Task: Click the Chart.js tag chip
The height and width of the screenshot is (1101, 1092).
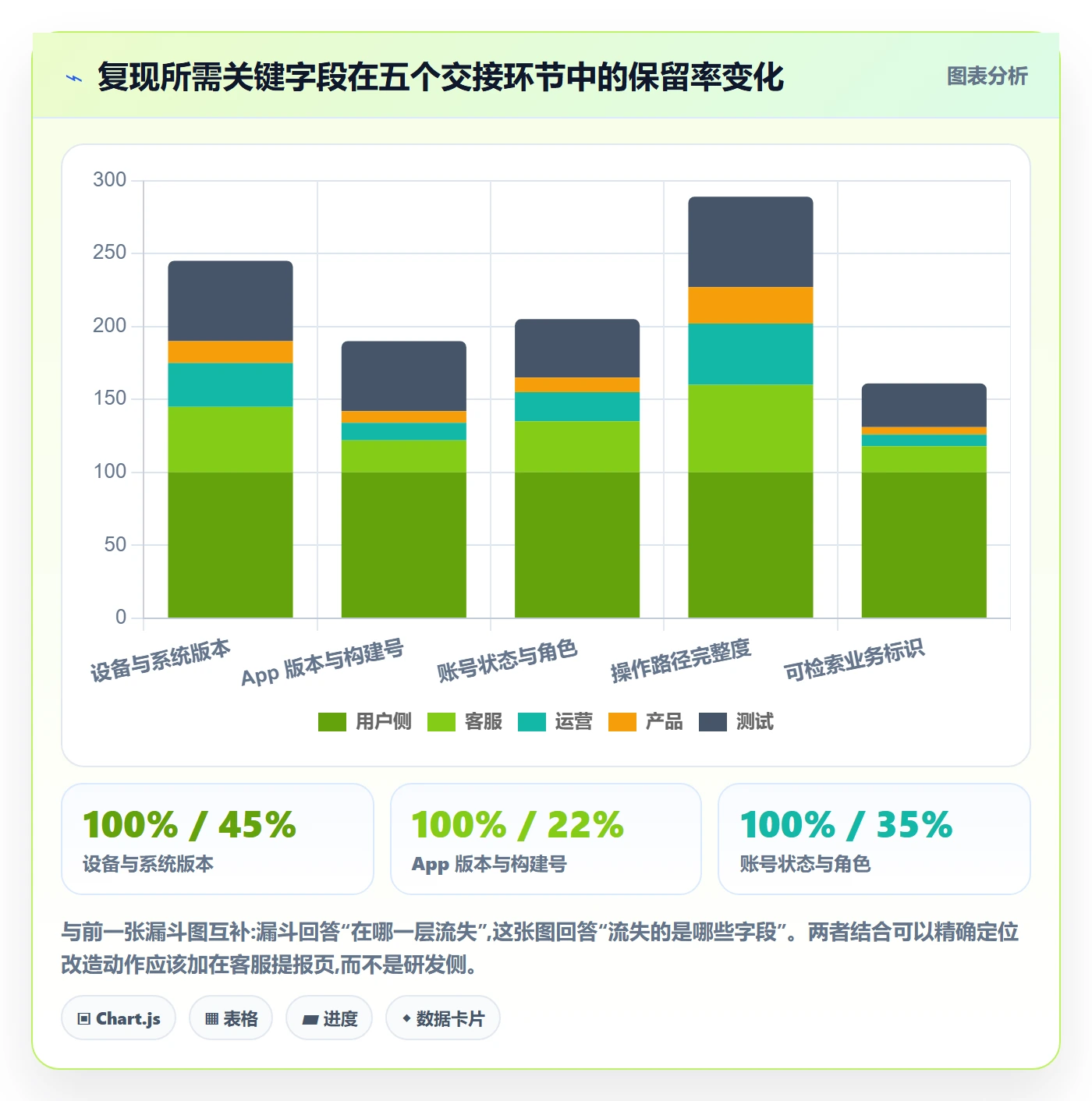Action: click(119, 1018)
